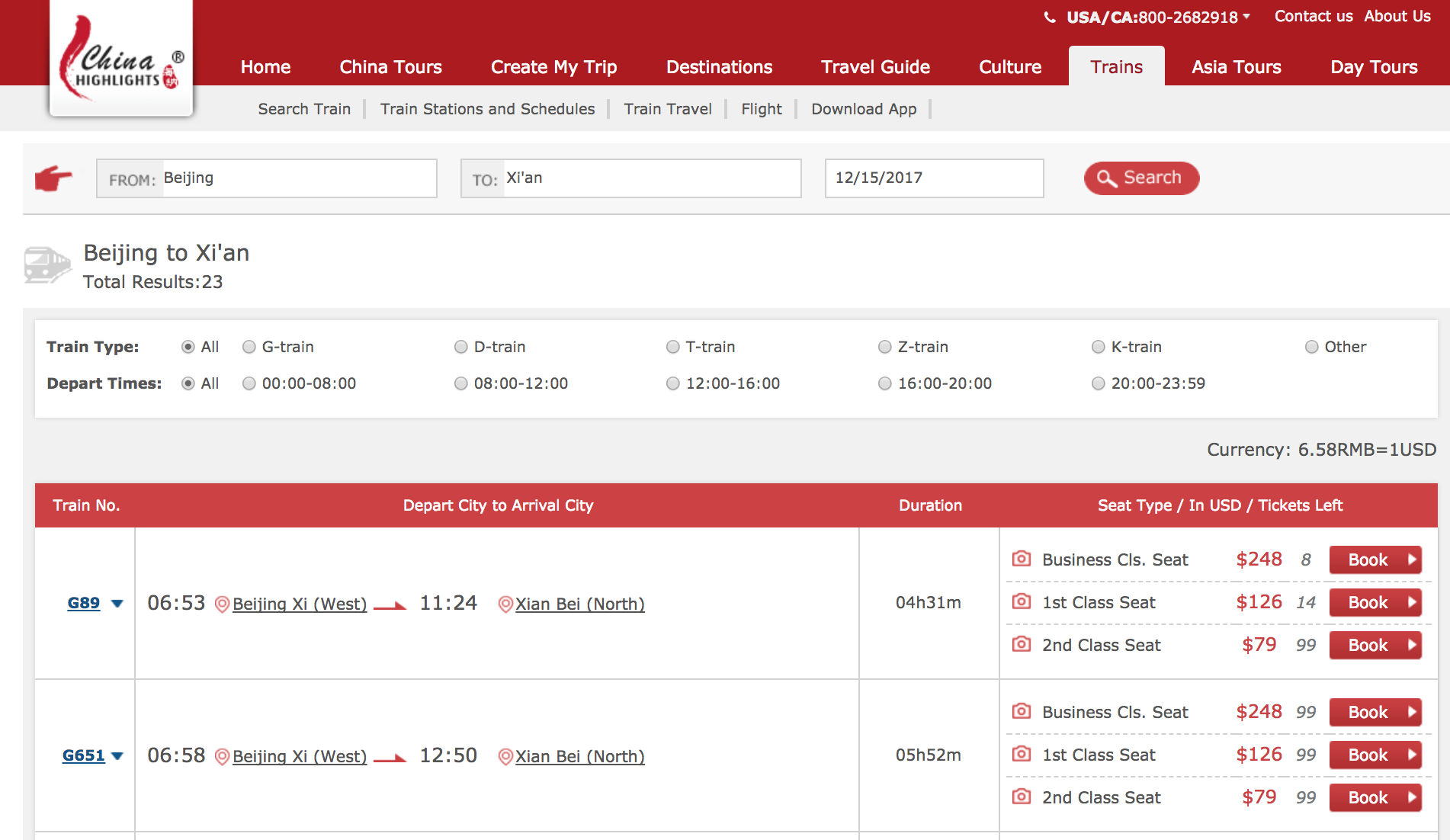The height and width of the screenshot is (840, 1450).
Task: Filter departures 08:00-12:00
Action: point(460,383)
